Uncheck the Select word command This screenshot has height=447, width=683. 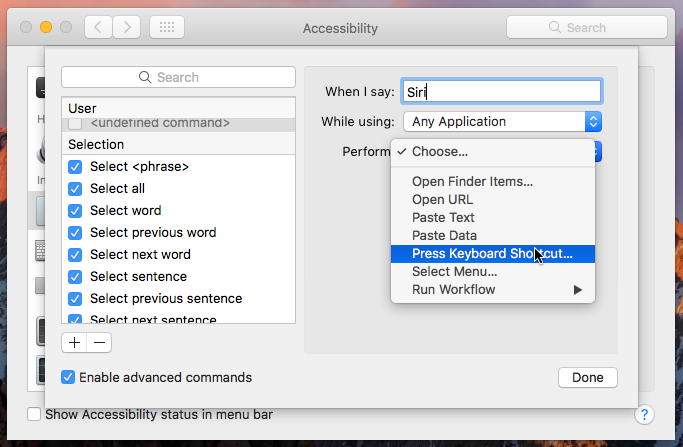point(75,211)
